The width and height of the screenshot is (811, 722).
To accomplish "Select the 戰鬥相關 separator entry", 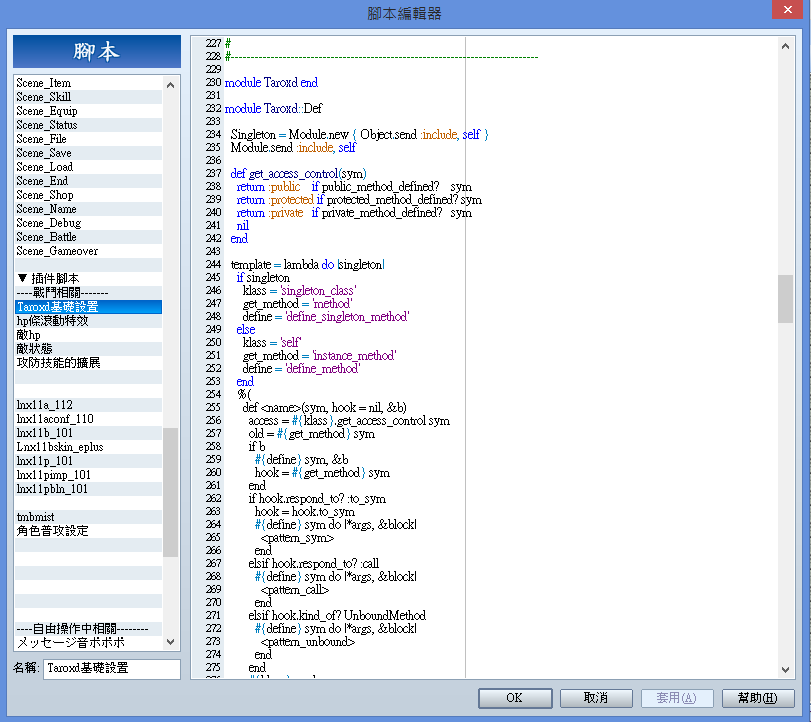I will coord(88,293).
